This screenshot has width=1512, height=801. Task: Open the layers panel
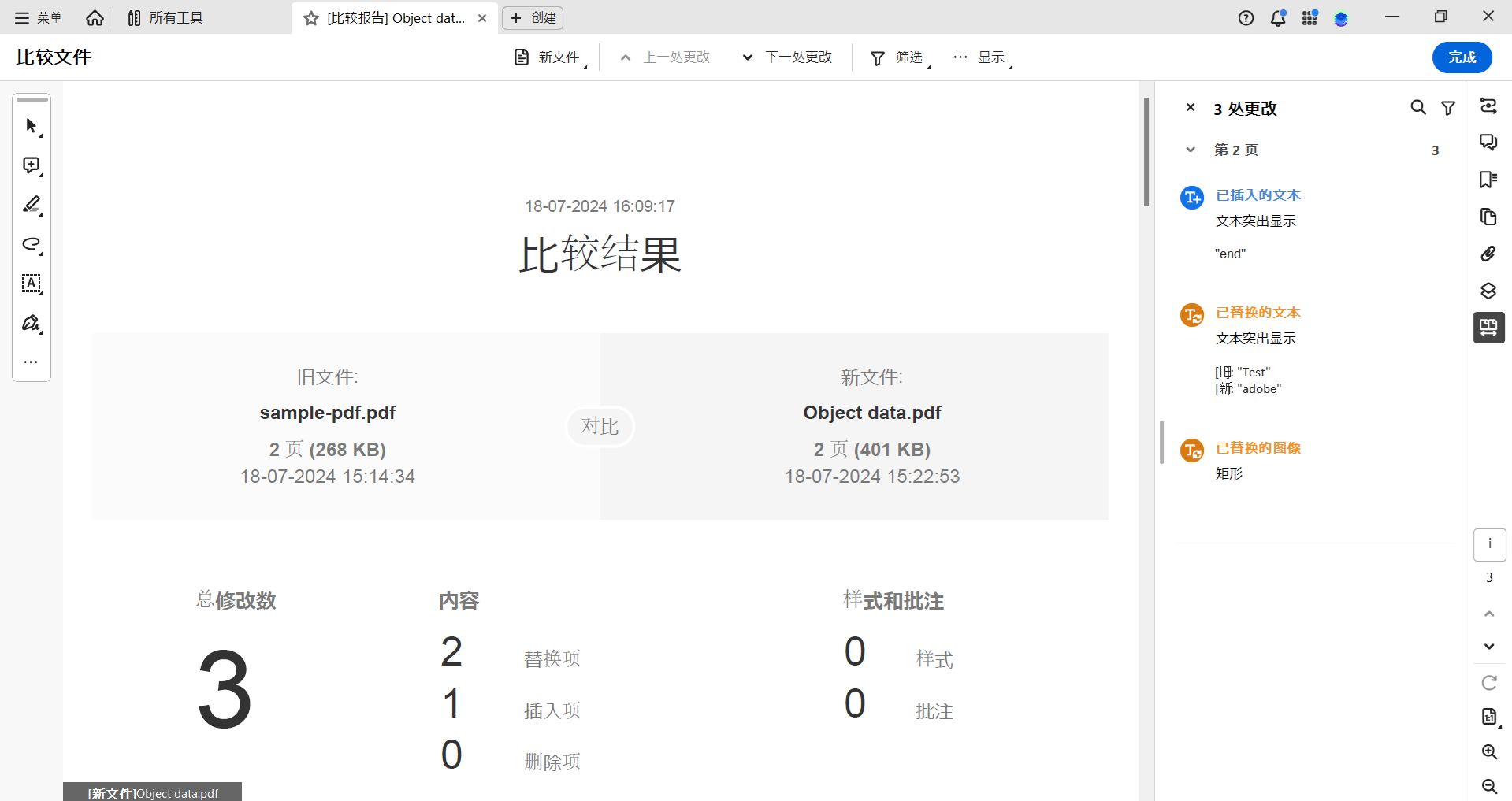(1488, 291)
